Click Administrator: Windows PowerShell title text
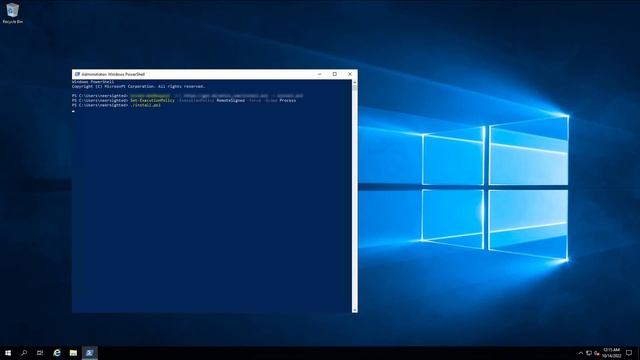Screen dimensions: 640x360 pos(113,74)
